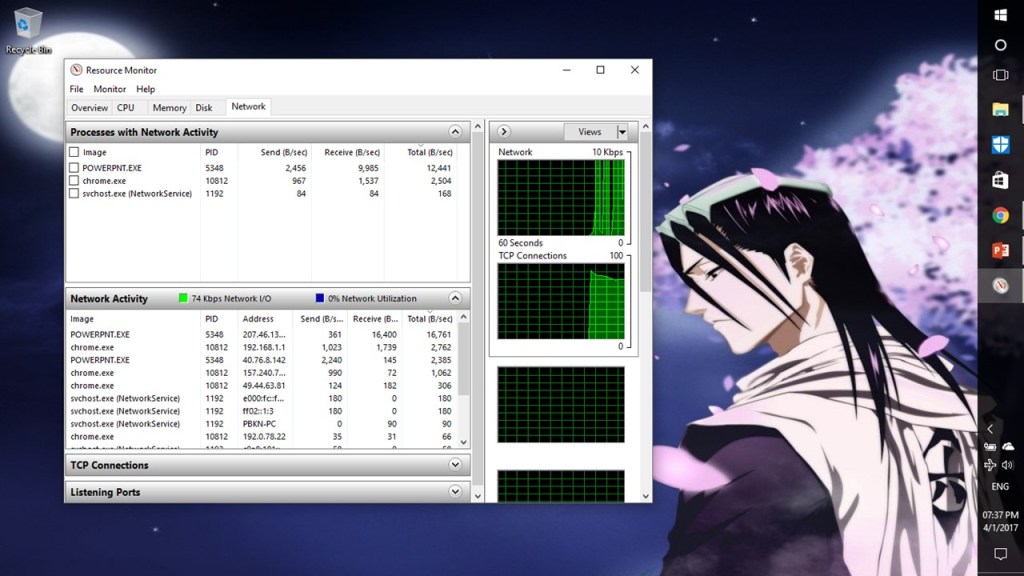The image size is (1024, 576).
Task: Enable the svchost.exe (NetworkService) checkbox
Action: (x=74, y=194)
